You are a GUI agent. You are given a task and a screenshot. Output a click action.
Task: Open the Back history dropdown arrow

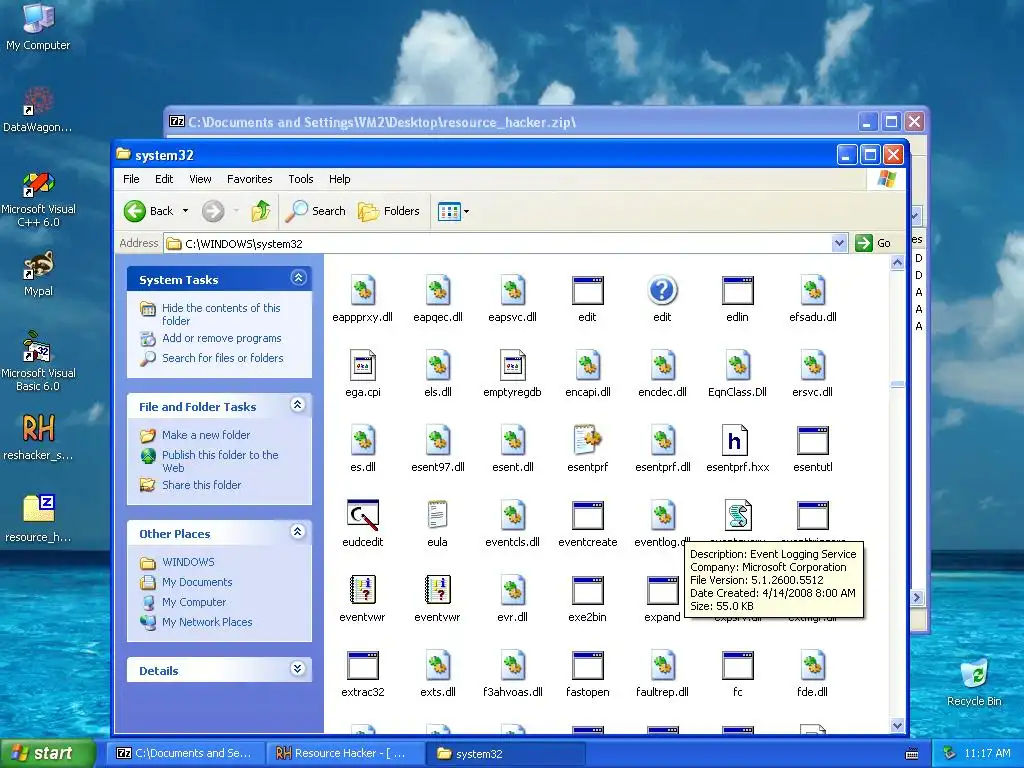pyautogui.click(x=185, y=211)
